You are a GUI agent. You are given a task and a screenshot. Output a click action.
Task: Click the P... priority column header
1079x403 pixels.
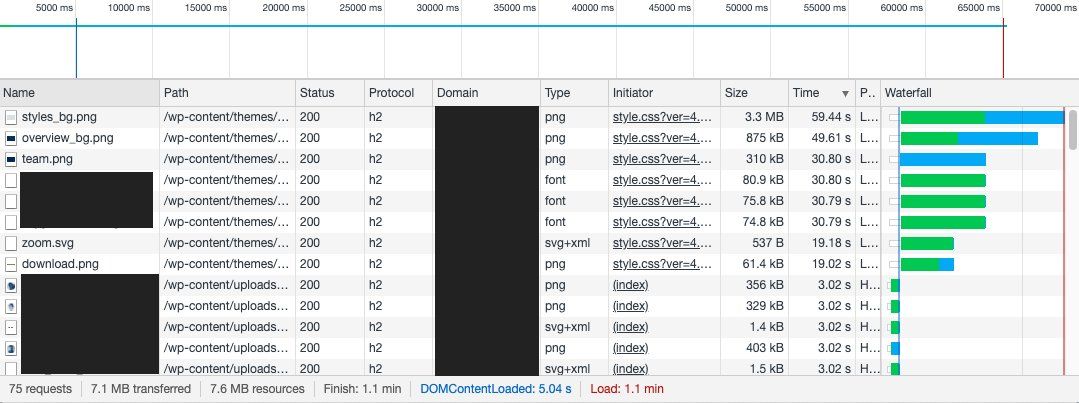868,93
